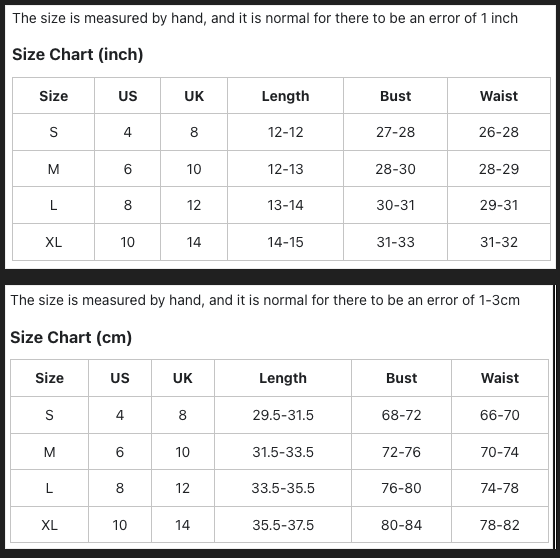Select the 72-76 bust cell
The image size is (560, 558).
(401, 452)
